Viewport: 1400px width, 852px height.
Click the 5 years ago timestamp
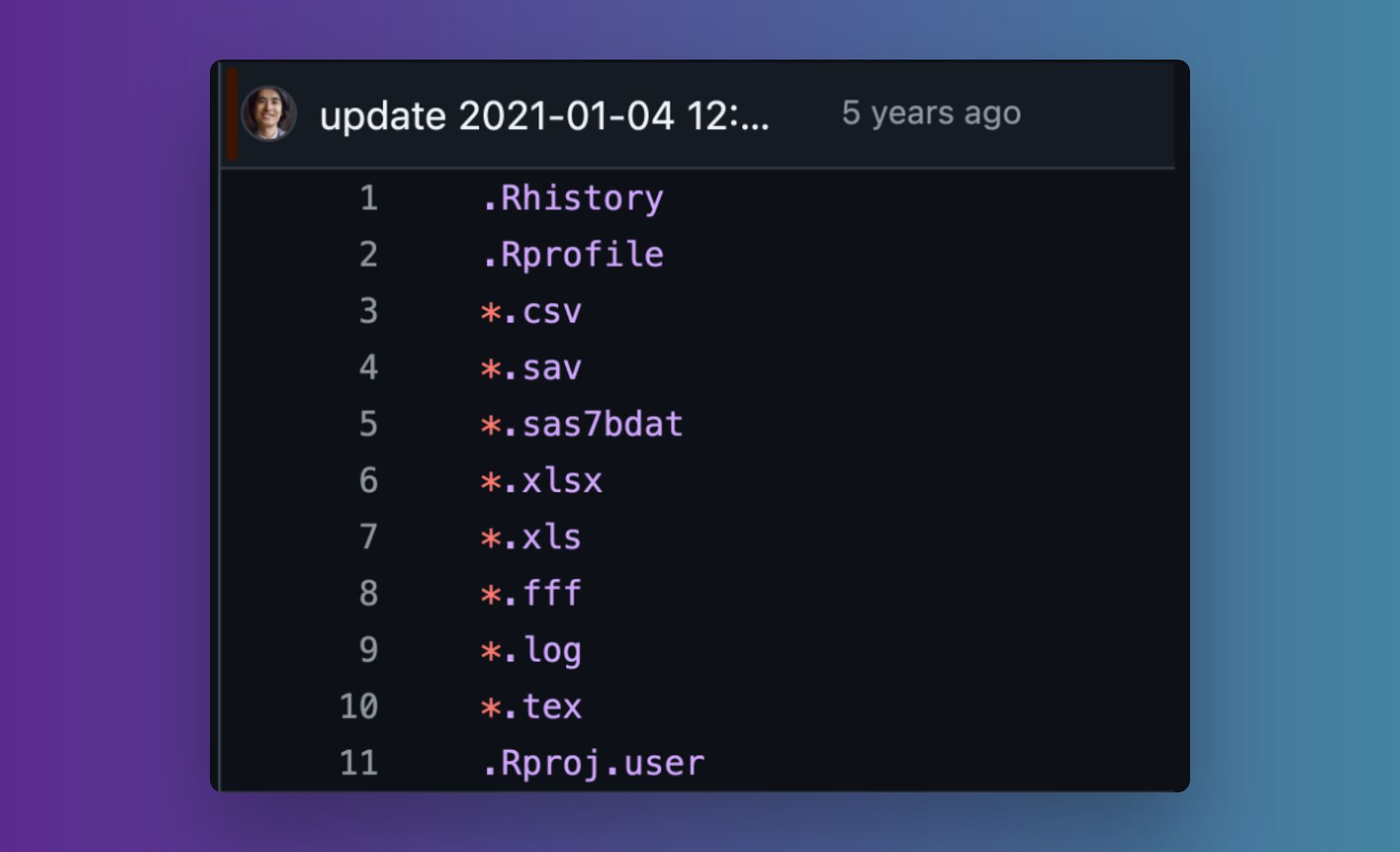[x=931, y=114]
